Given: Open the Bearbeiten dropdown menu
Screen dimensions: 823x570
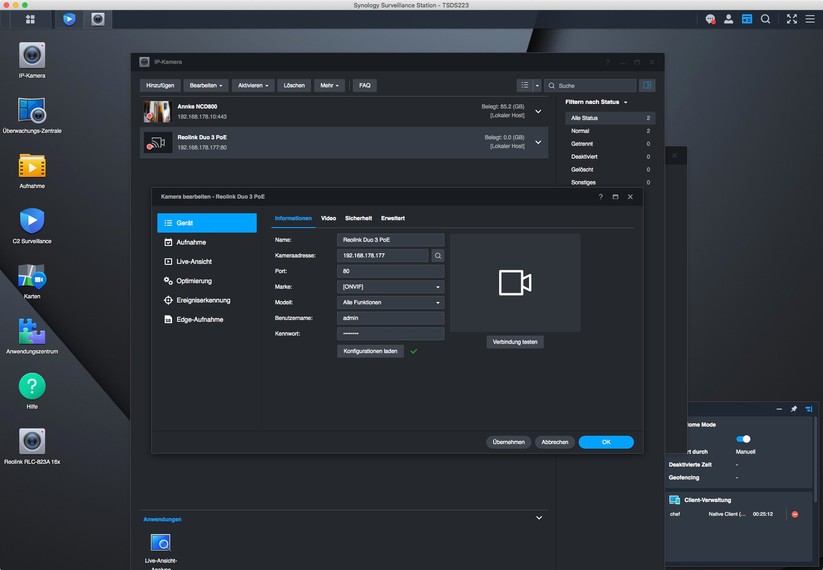Looking at the screenshot, I should 206,85.
